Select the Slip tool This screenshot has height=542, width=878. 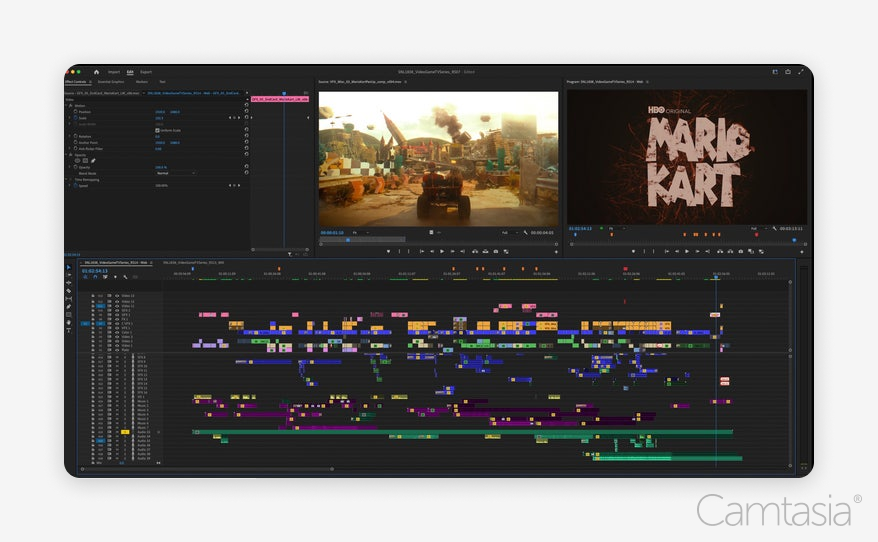(x=69, y=299)
